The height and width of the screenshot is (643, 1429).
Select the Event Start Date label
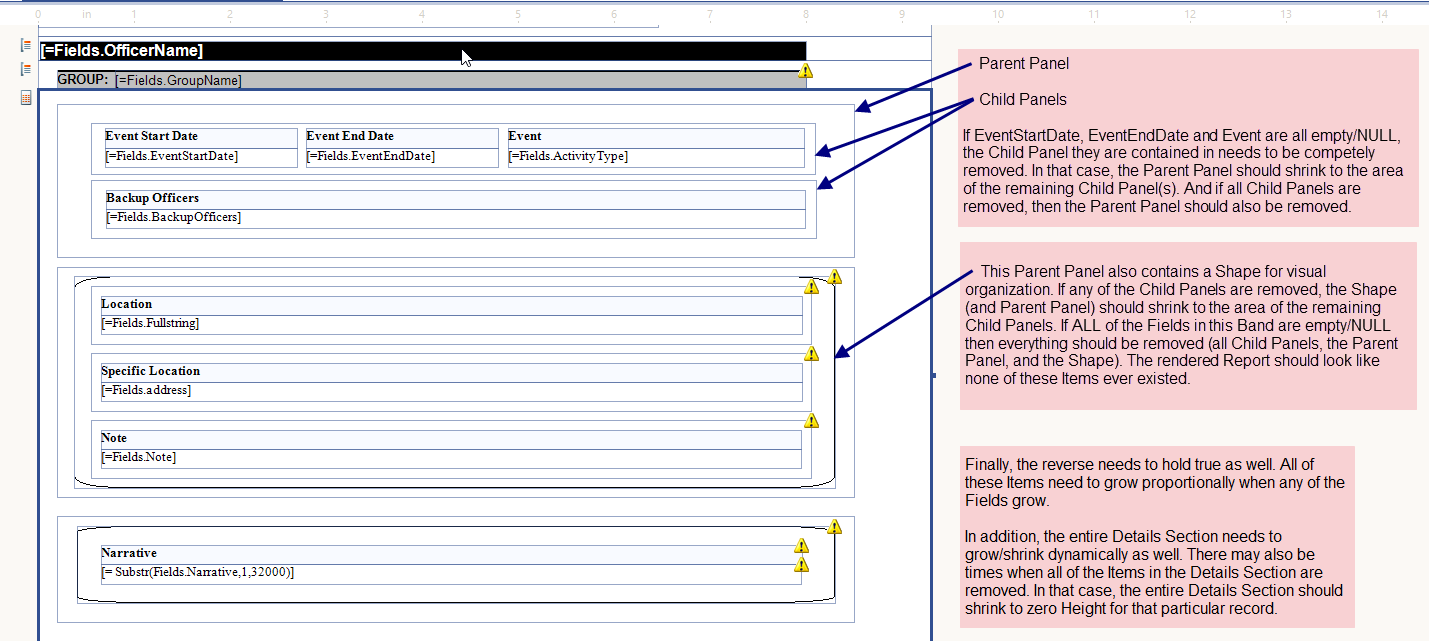point(201,137)
